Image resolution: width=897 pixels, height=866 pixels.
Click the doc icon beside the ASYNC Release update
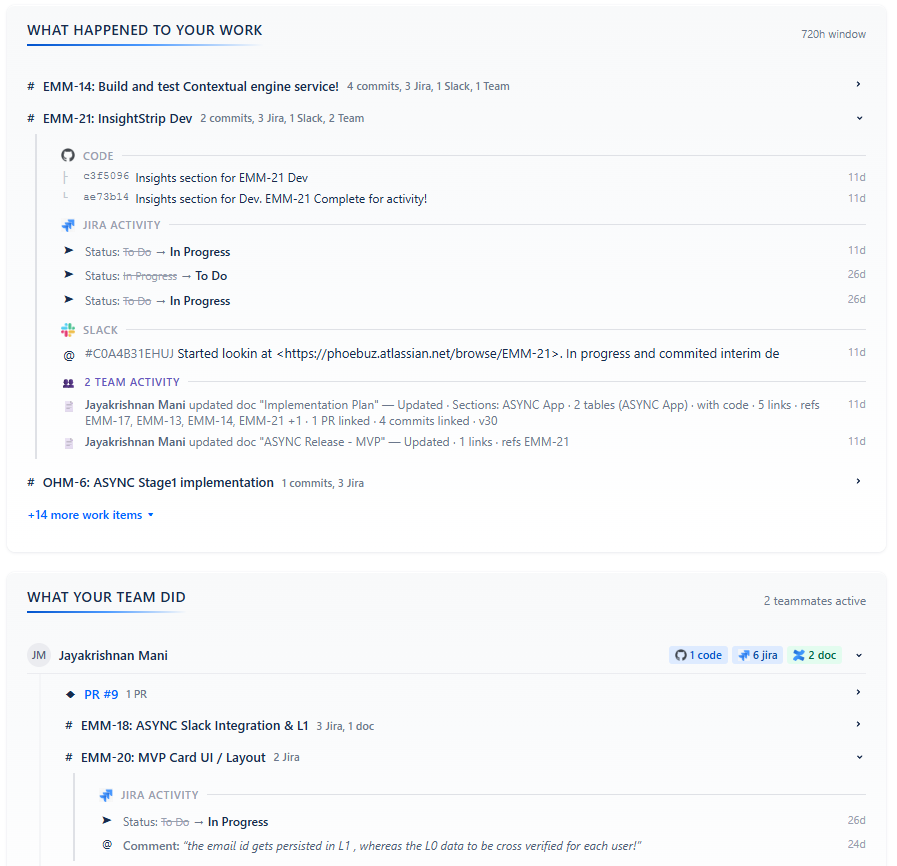point(67,441)
